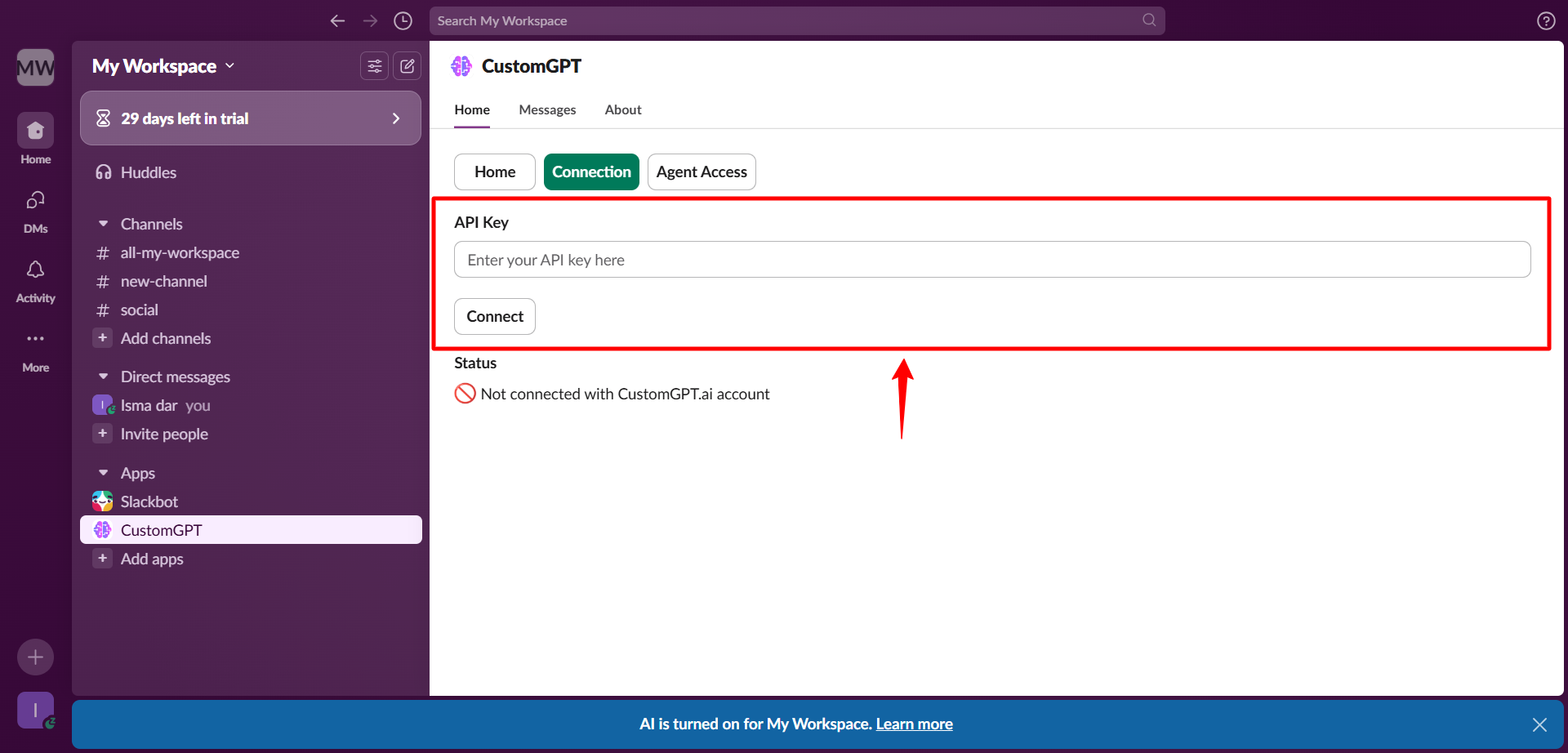Click the CustomGPT brain icon in sidebar
1568x753 pixels.
(102, 530)
